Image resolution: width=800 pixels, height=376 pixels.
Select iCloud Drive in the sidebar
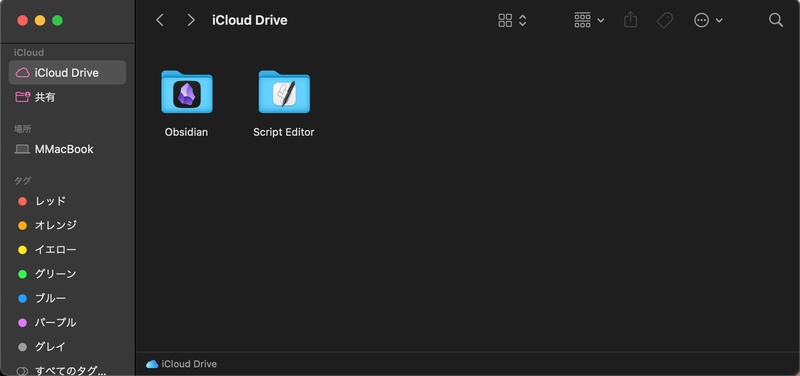pyautogui.click(x=67, y=72)
